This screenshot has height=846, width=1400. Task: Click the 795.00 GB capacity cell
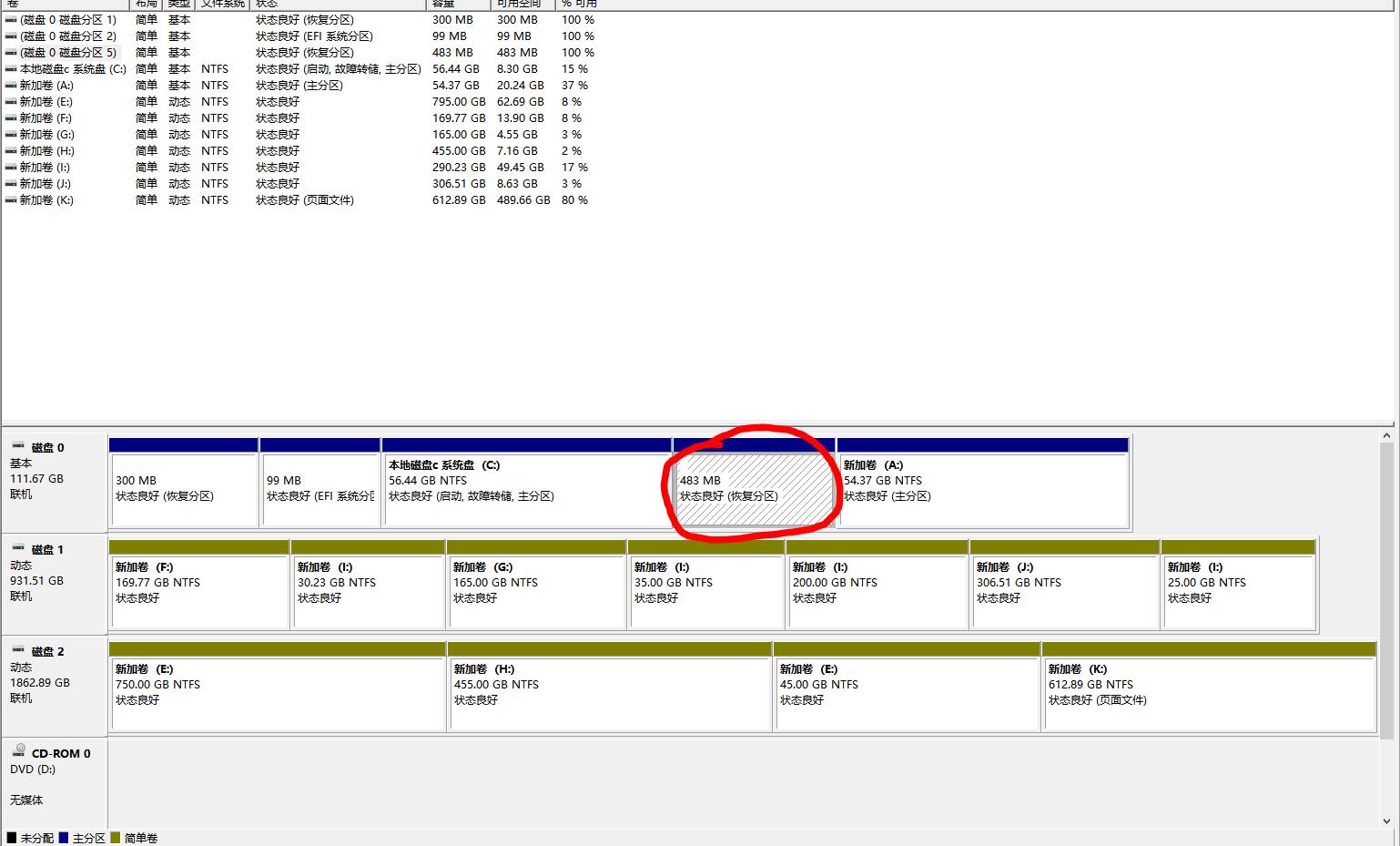pos(459,101)
